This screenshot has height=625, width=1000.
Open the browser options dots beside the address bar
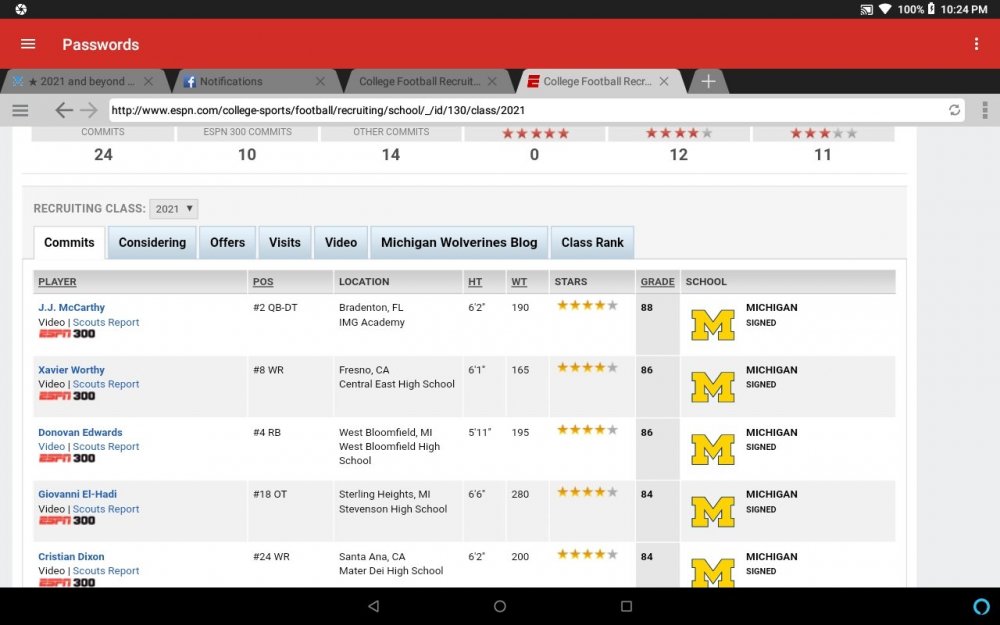985,110
